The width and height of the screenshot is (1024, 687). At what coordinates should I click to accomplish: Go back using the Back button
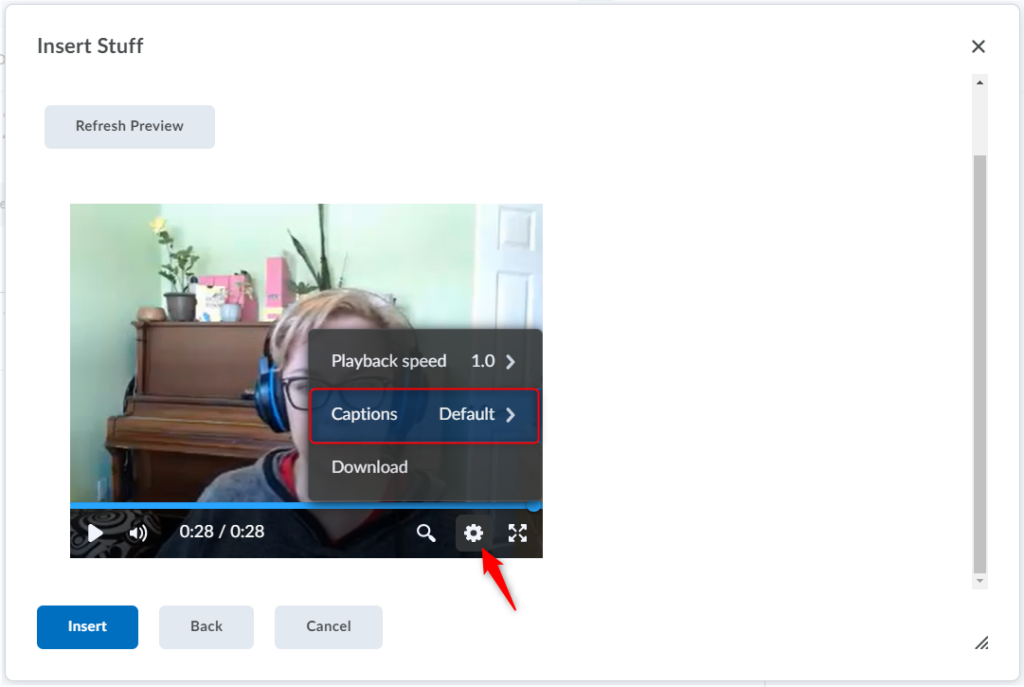pos(206,627)
